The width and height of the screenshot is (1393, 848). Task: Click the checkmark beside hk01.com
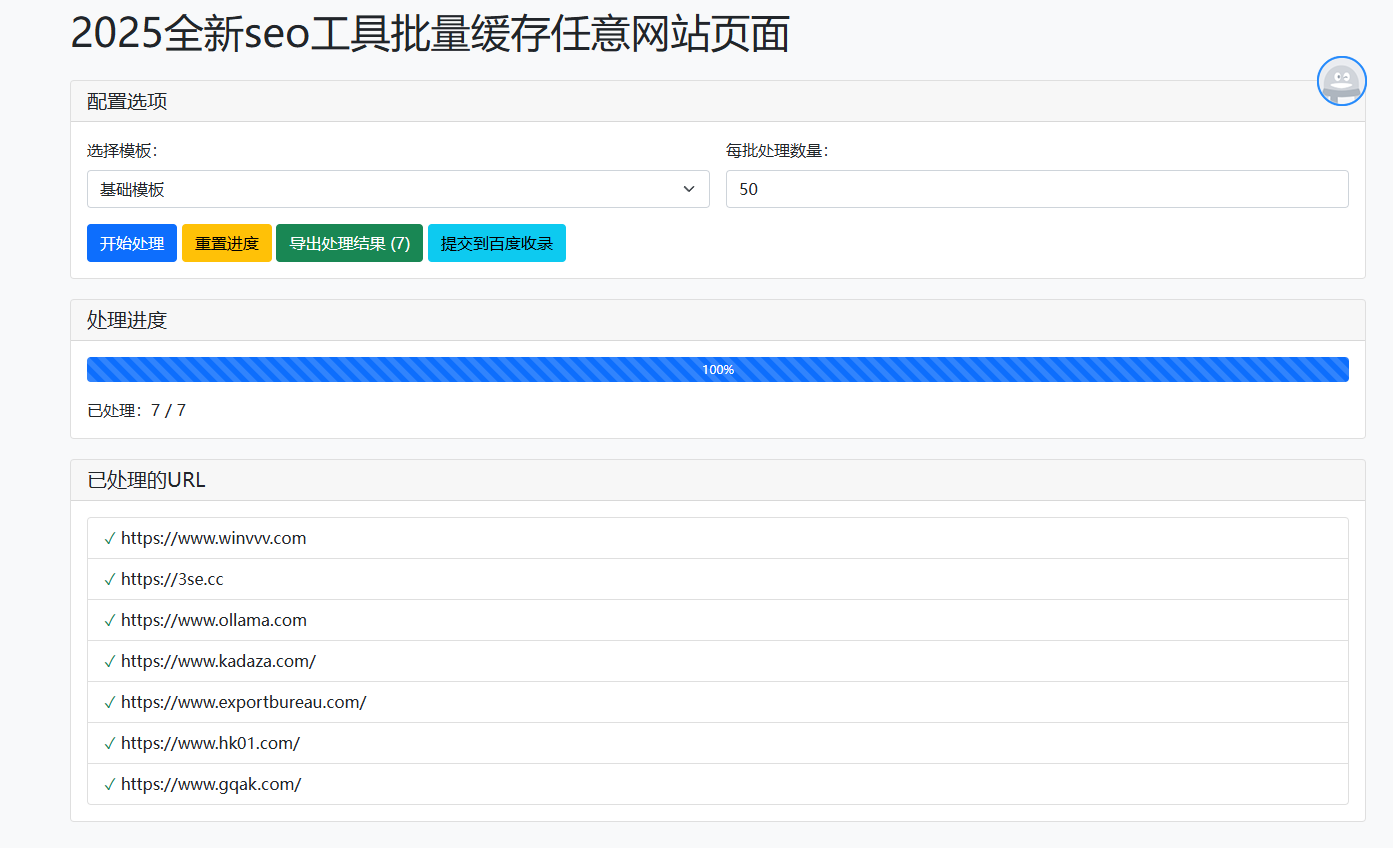pyautogui.click(x=109, y=742)
